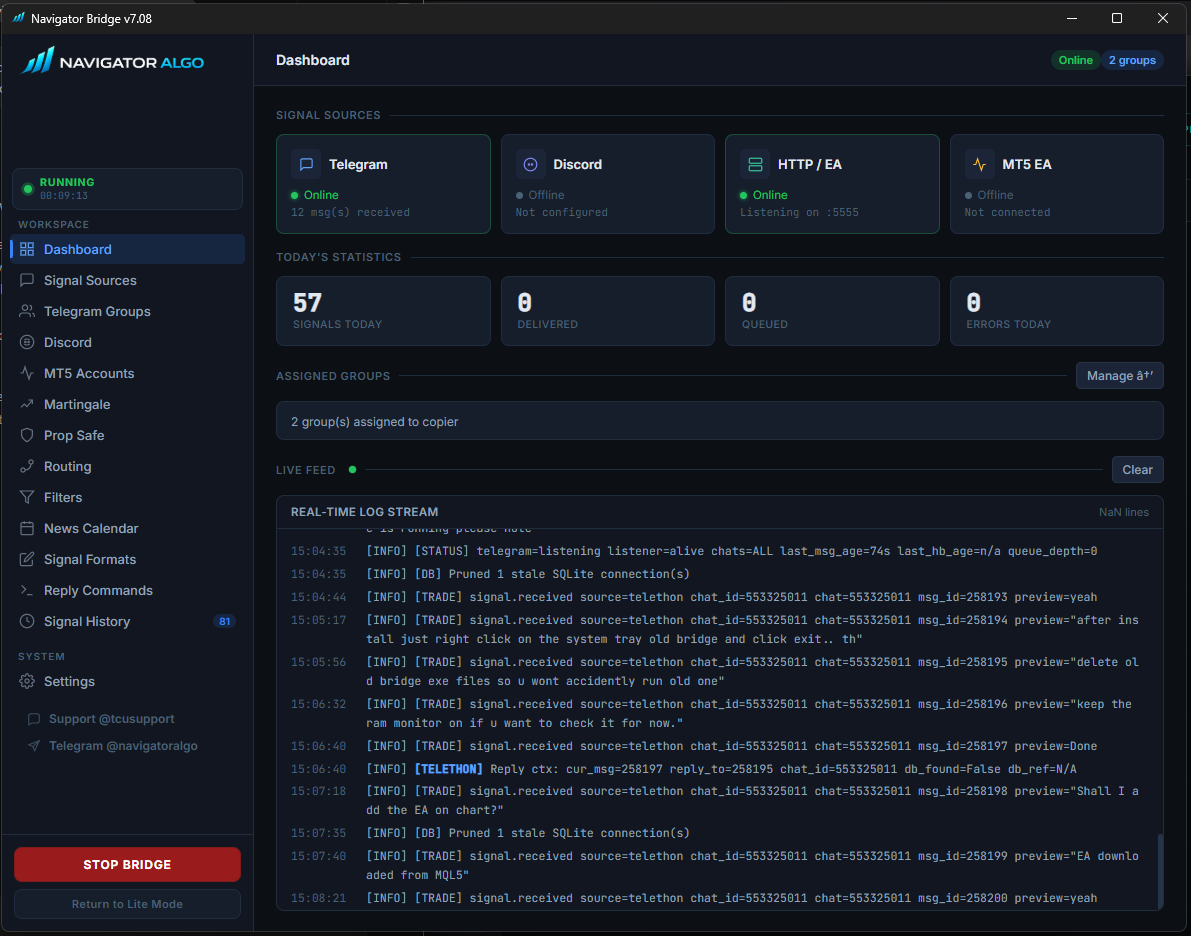Open Support @tcusupport link
The image size is (1191, 936).
tap(112, 719)
